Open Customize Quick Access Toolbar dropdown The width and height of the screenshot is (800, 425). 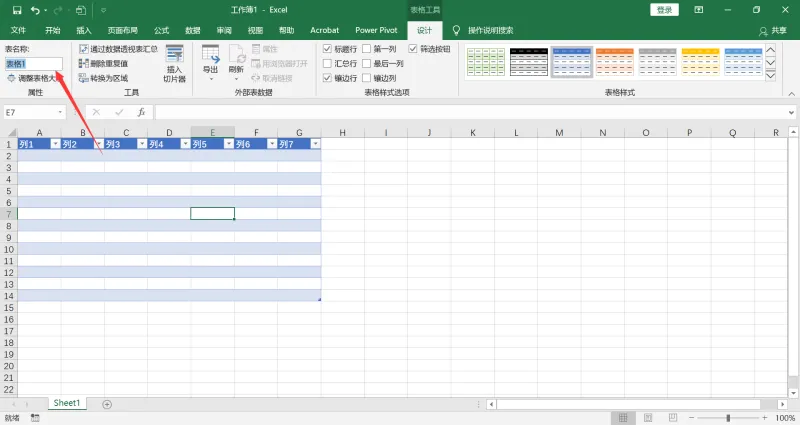point(103,10)
